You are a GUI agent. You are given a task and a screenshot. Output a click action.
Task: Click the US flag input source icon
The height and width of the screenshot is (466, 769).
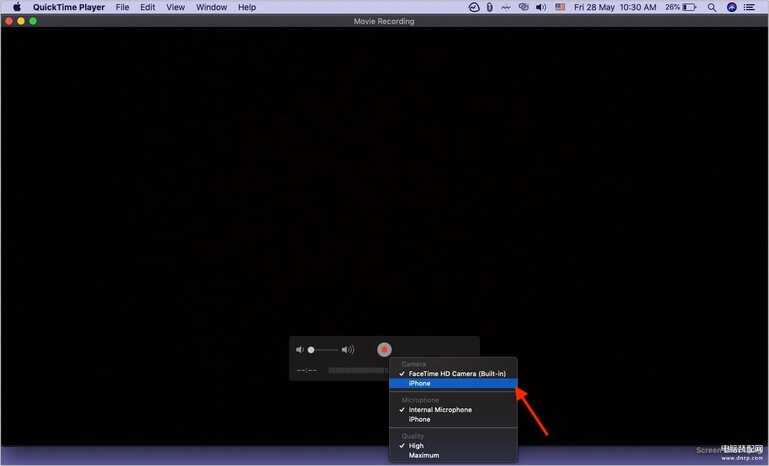tap(560, 7)
